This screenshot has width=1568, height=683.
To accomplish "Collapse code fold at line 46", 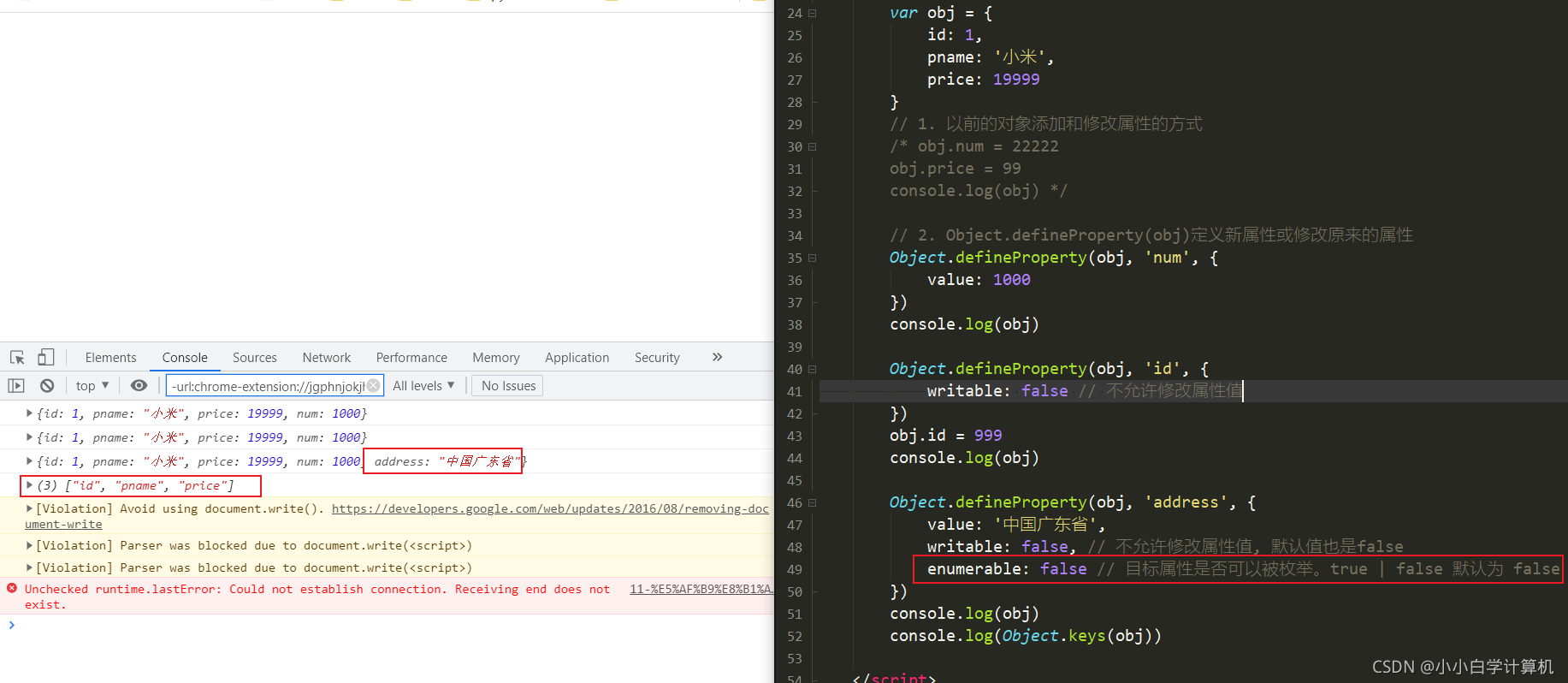I will click(x=813, y=502).
